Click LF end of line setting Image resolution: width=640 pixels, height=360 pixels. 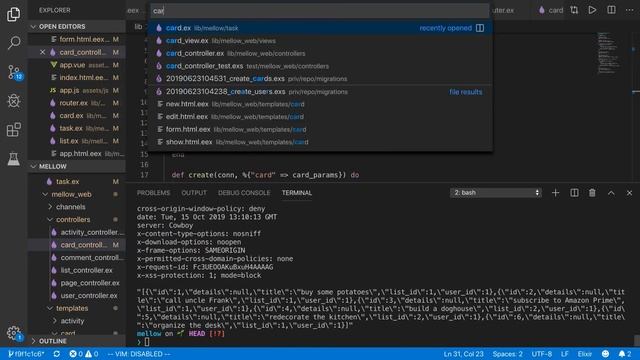coord(564,354)
